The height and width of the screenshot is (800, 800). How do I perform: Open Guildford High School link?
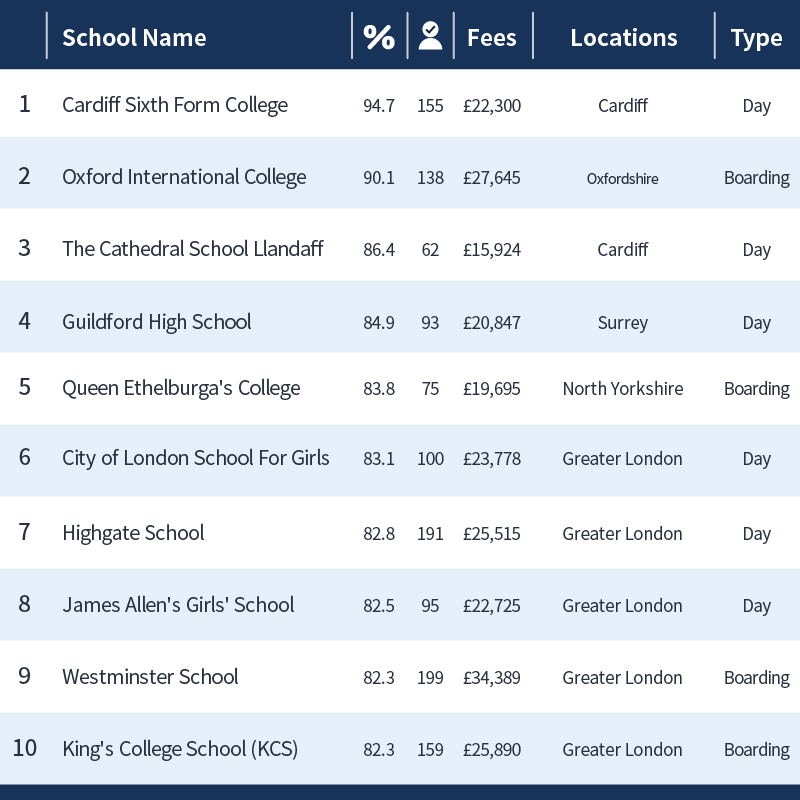[157, 322]
